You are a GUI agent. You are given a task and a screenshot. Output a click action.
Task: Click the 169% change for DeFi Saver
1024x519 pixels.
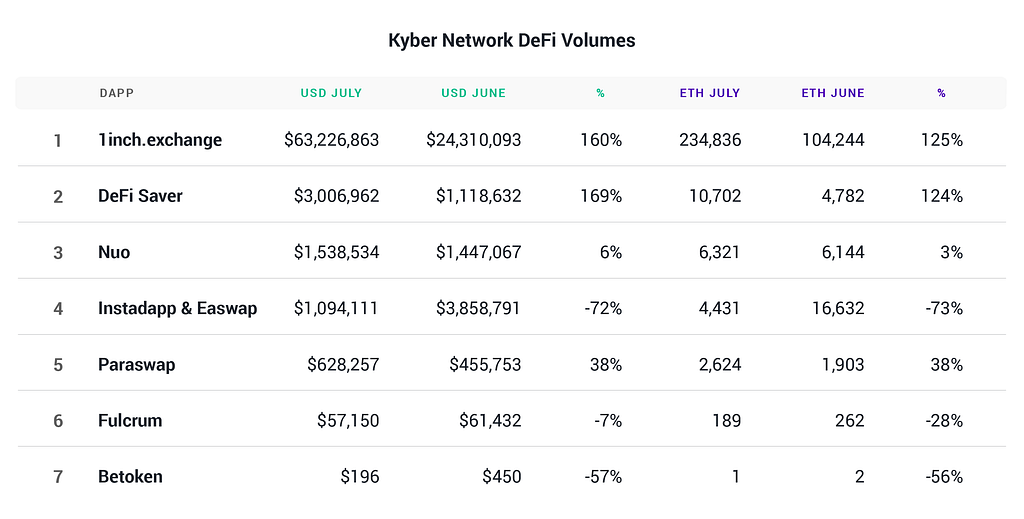coord(600,196)
